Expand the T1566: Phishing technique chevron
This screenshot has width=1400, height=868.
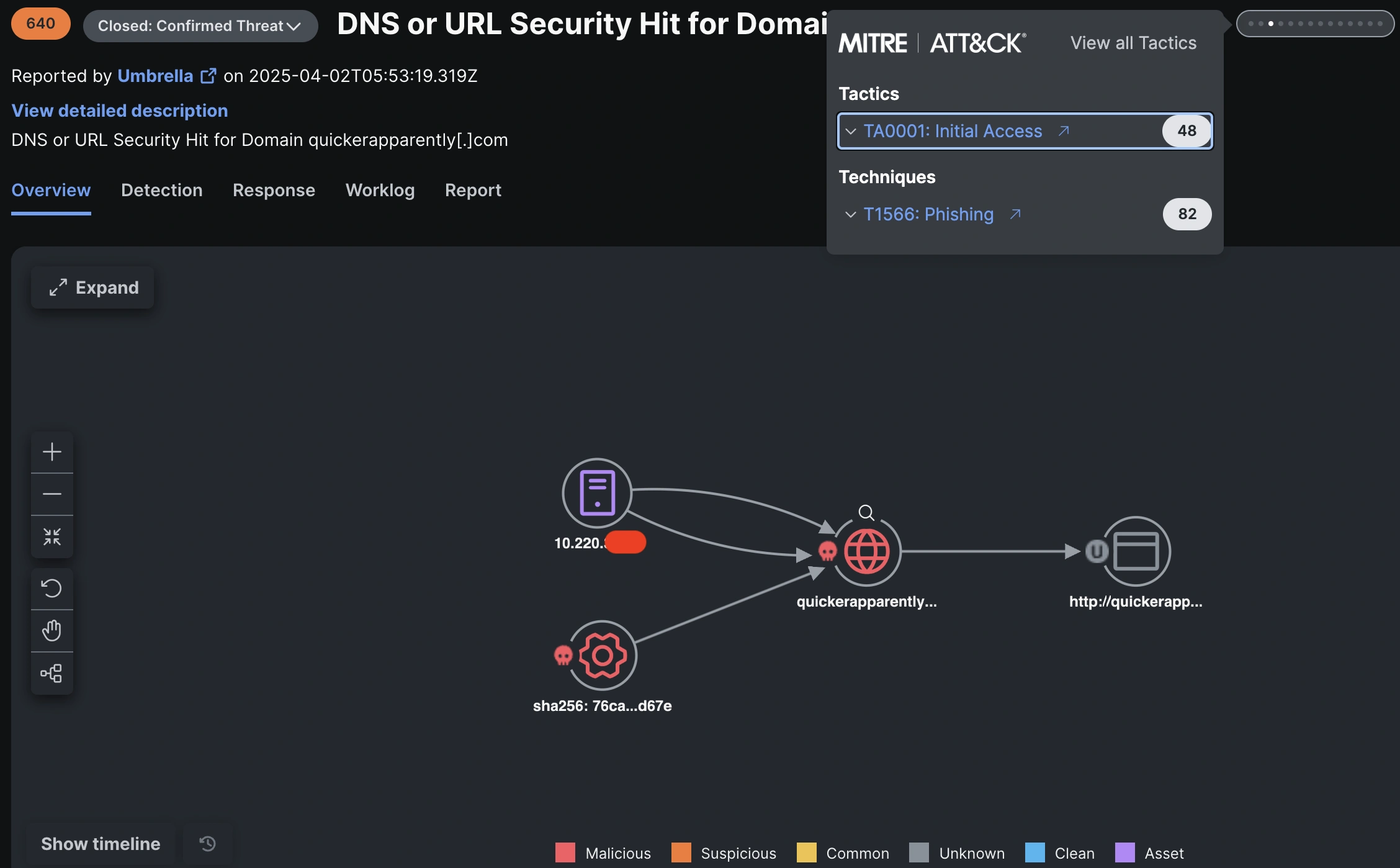(851, 214)
